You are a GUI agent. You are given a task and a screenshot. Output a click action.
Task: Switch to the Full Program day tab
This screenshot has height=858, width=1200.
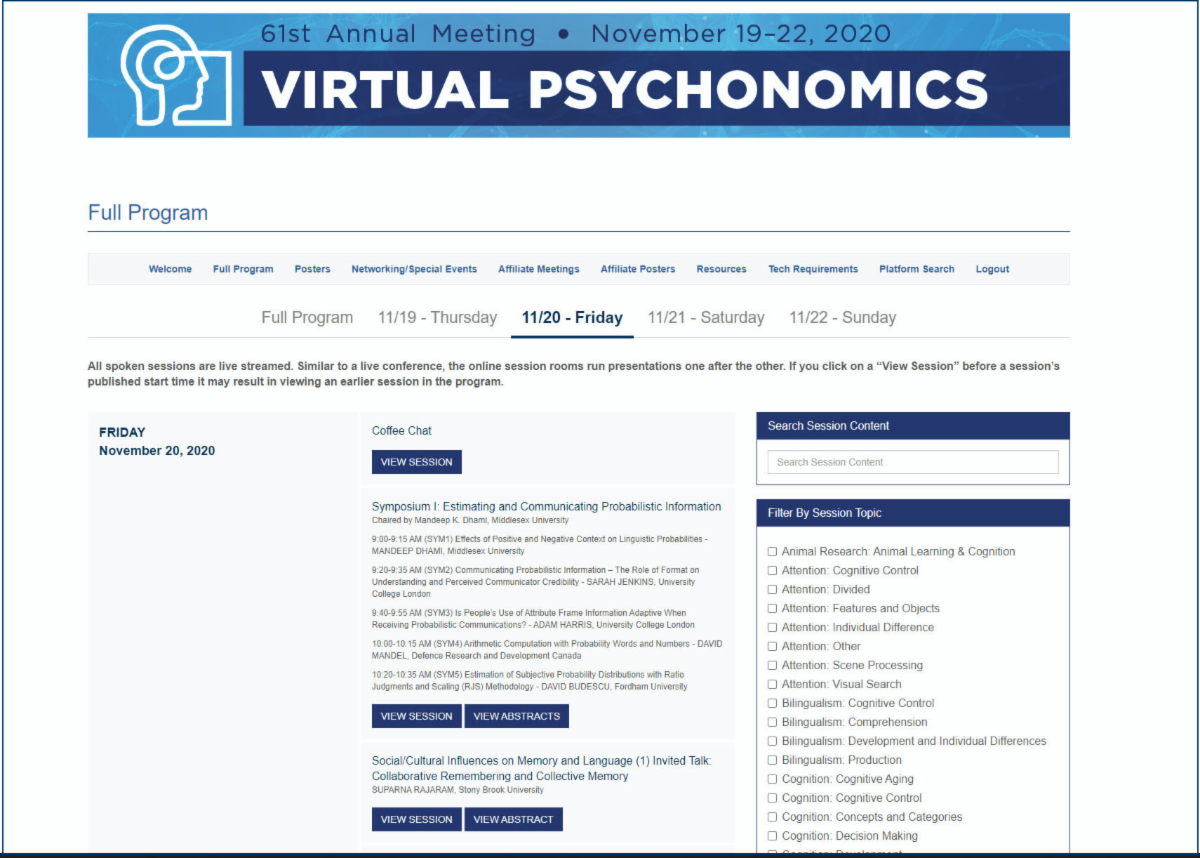click(x=307, y=318)
